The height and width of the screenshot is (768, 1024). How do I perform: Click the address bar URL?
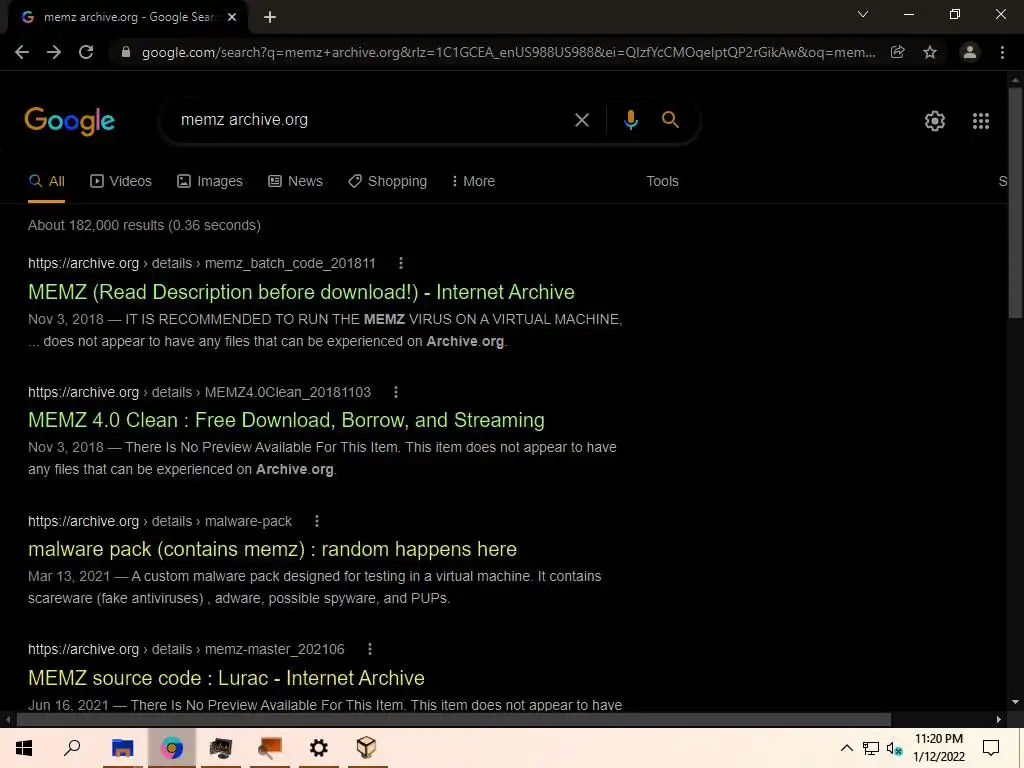coord(508,52)
